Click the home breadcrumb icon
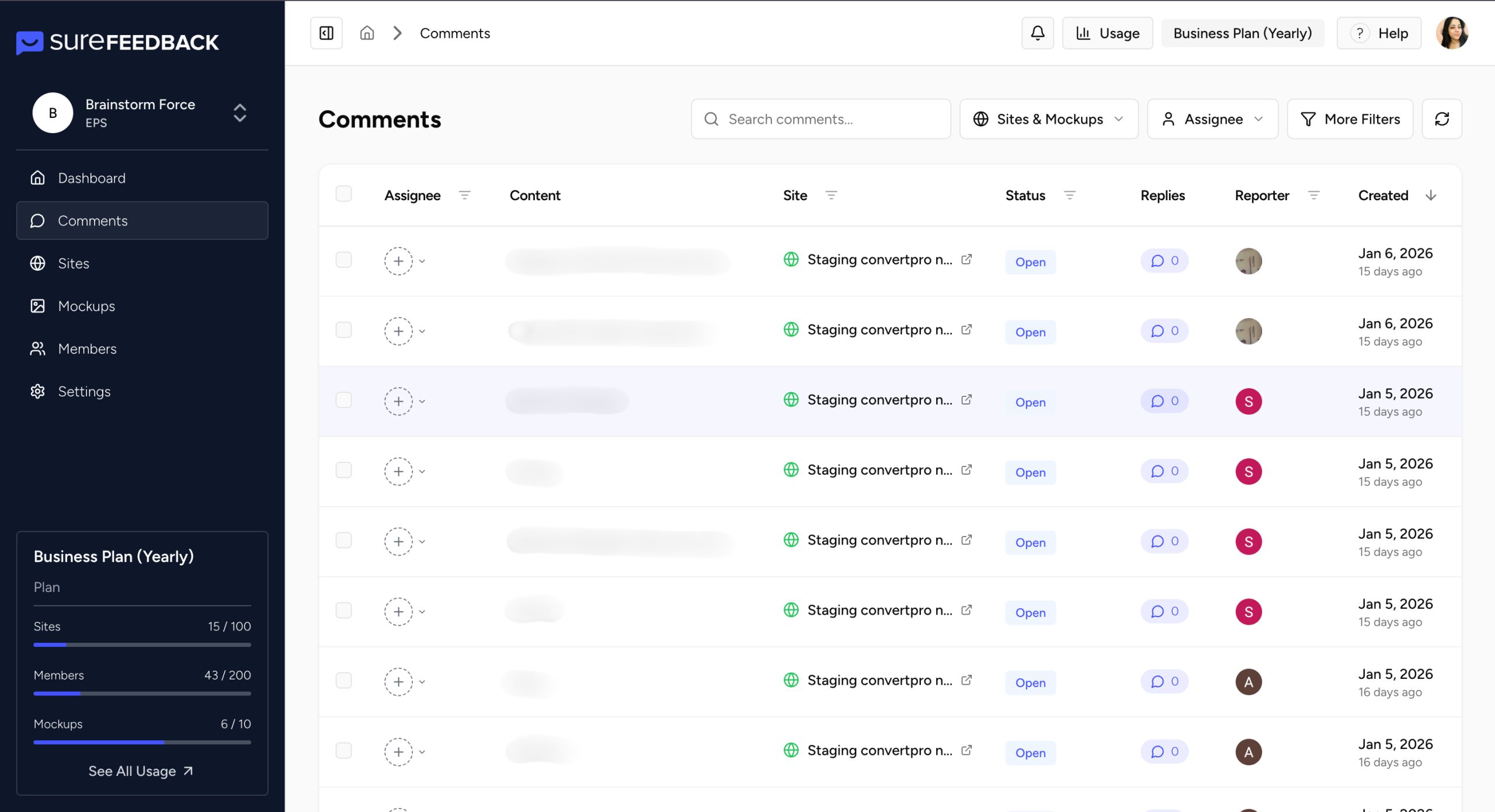Viewport: 1495px width, 812px height. point(367,33)
